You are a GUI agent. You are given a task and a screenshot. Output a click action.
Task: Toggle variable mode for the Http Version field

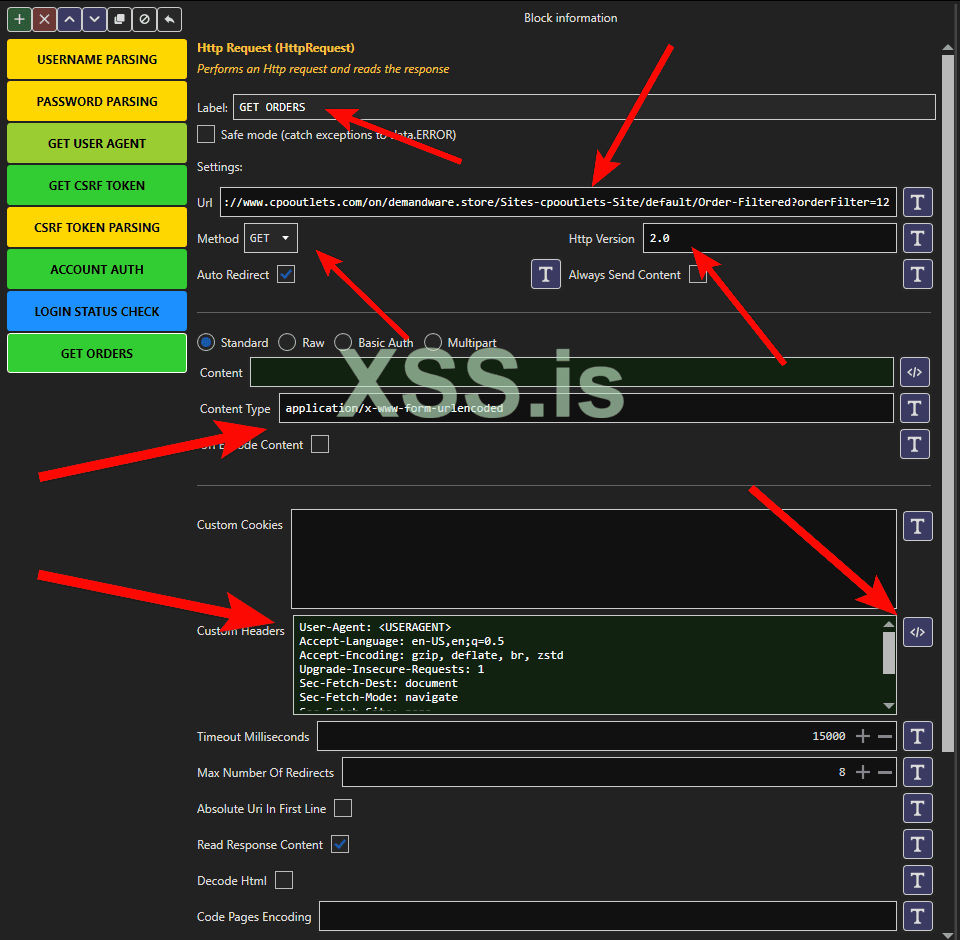point(917,238)
